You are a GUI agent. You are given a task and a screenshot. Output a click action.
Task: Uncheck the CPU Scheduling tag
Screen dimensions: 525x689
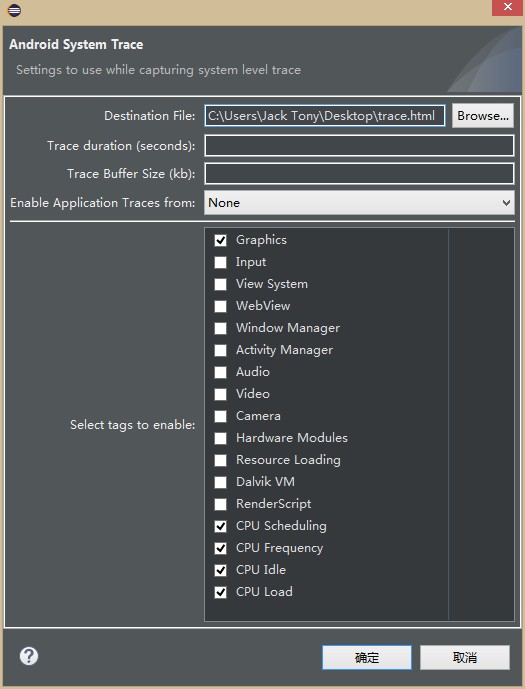220,526
